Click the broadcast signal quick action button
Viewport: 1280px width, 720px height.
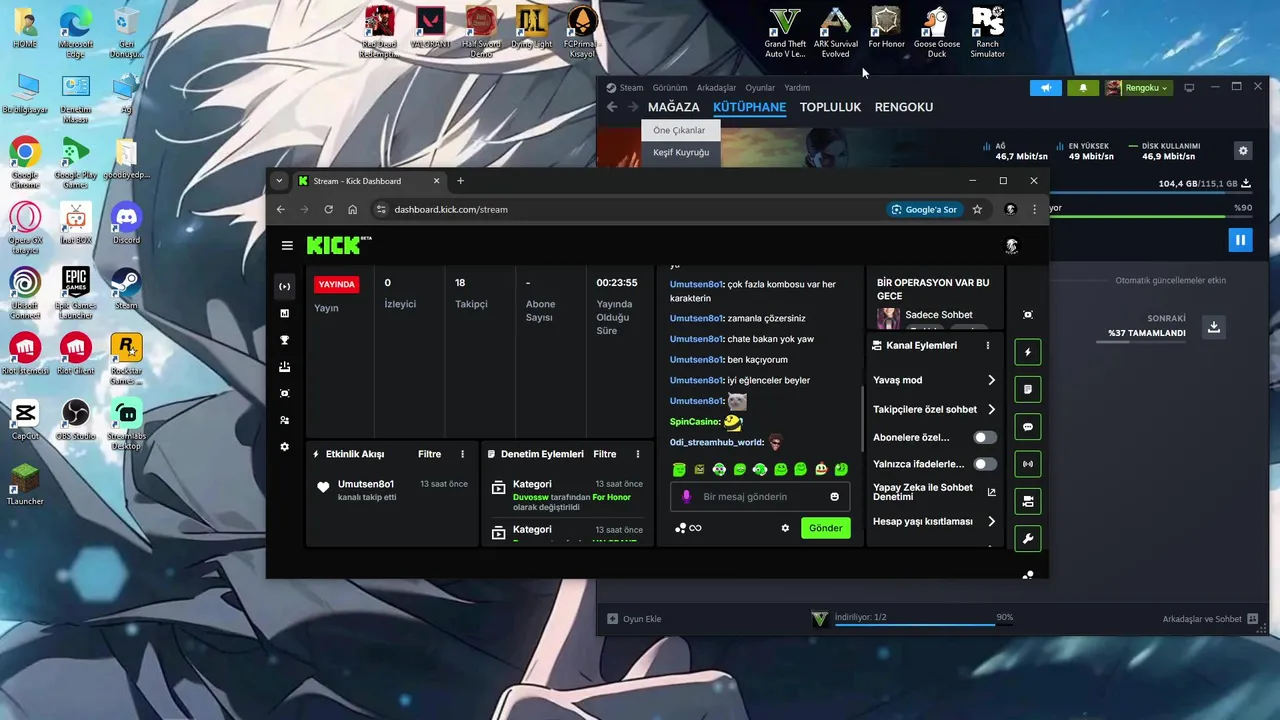[1027, 464]
